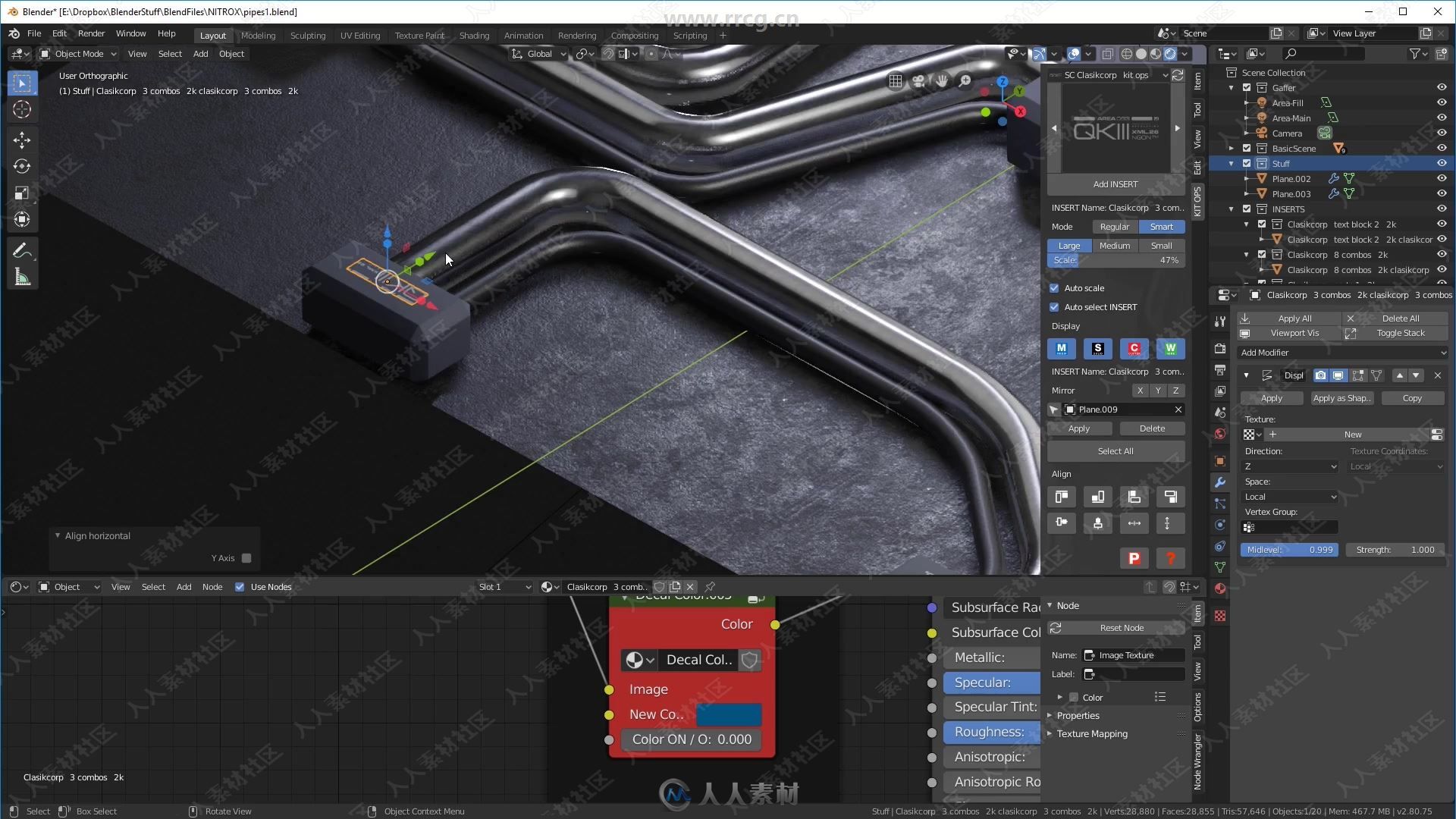The width and height of the screenshot is (1456, 819).
Task: Click the W icon in INSERT display row
Action: (x=1169, y=348)
